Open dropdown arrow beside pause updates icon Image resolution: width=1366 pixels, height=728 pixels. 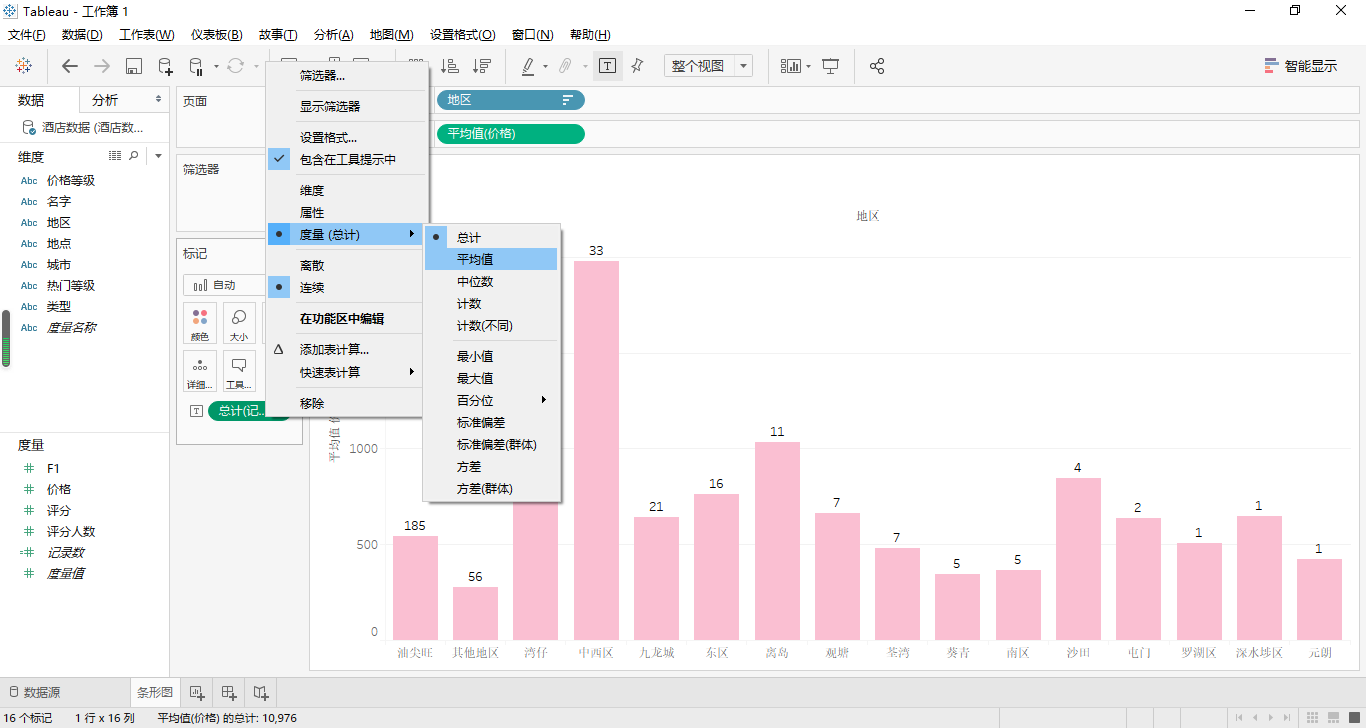(x=215, y=67)
